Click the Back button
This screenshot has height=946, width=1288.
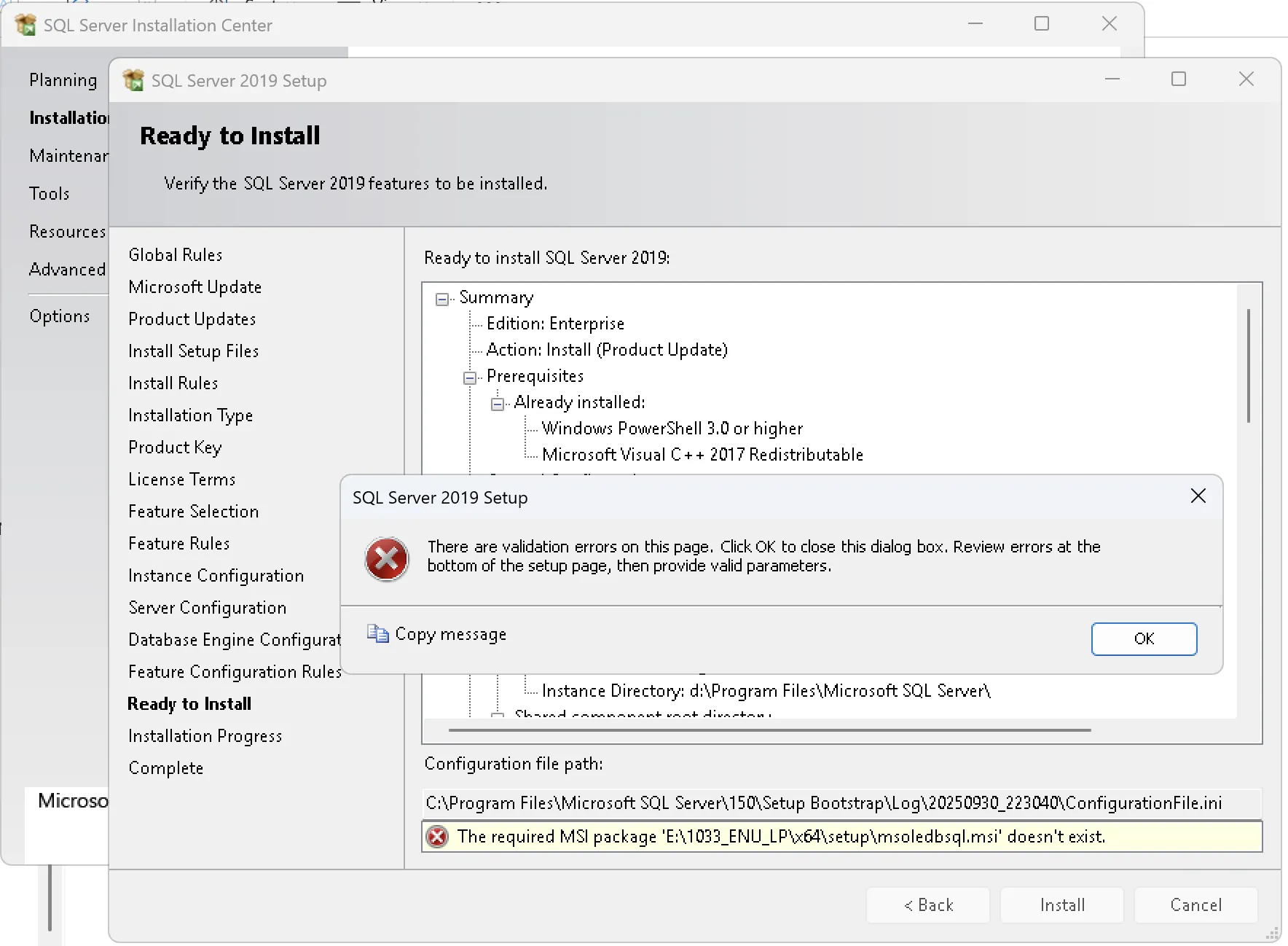pyautogui.click(x=927, y=904)
